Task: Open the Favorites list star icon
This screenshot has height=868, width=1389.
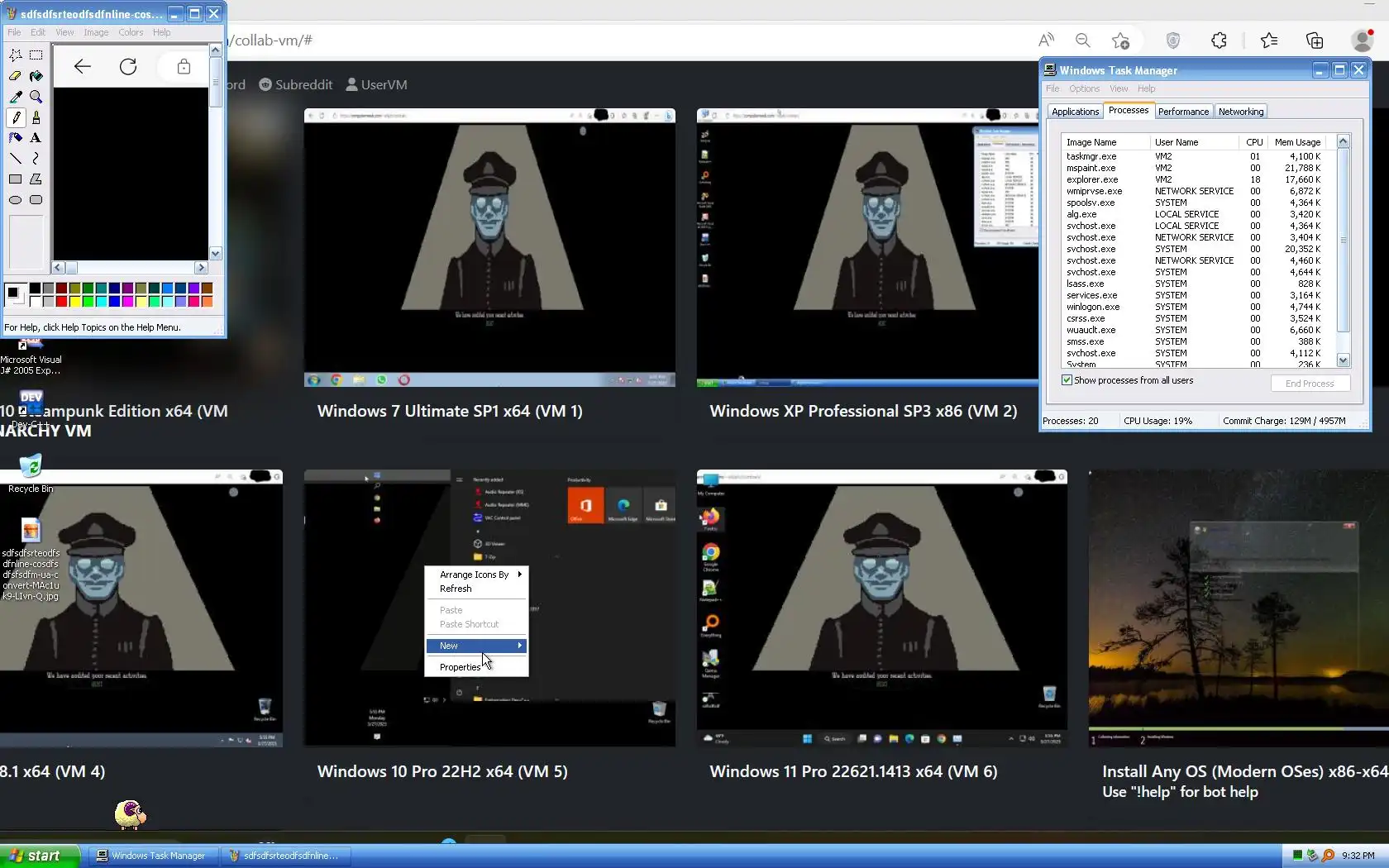Action: pyautogui.click(x=1269, y=41)
